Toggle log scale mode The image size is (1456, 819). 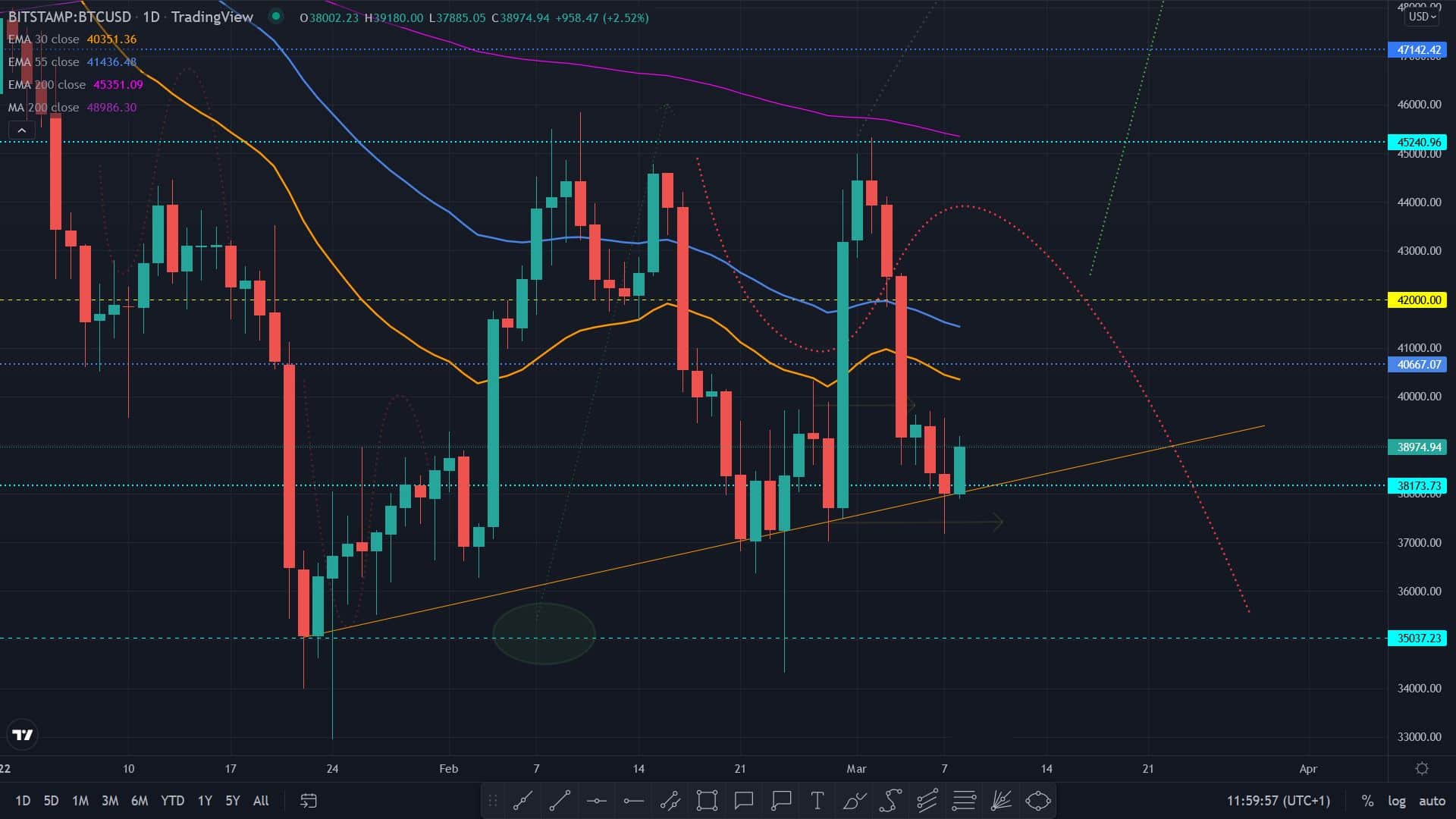(1396, 801)
